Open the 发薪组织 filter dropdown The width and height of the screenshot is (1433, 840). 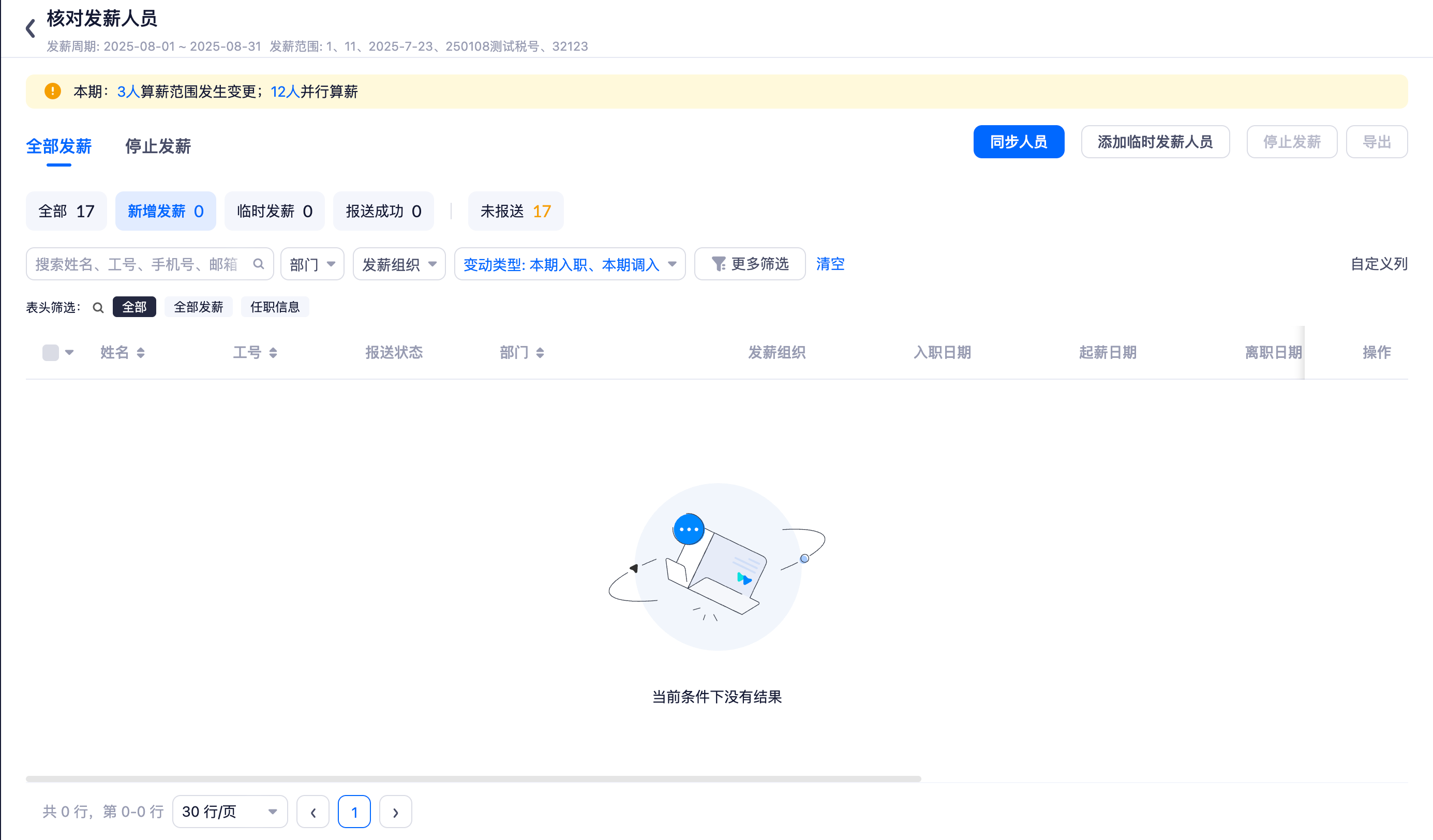click(x=399, y=264)
